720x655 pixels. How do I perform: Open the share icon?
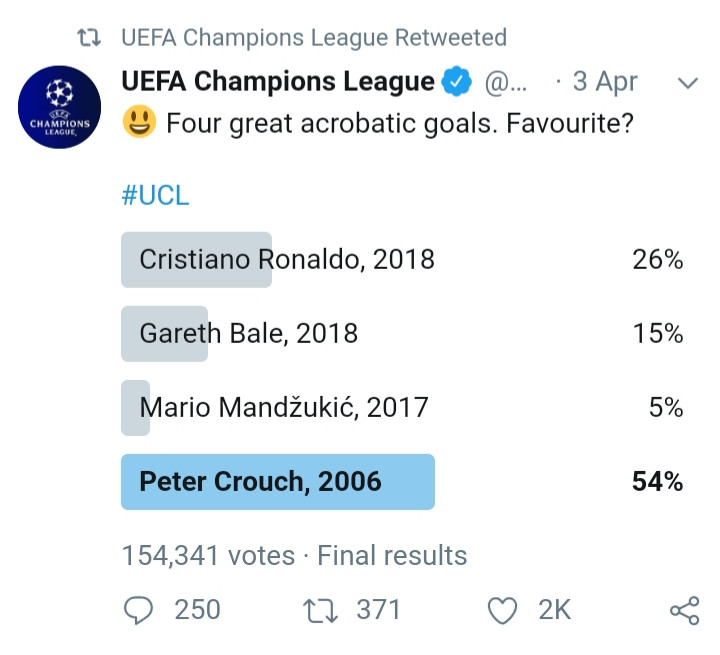tap(684, 610)
